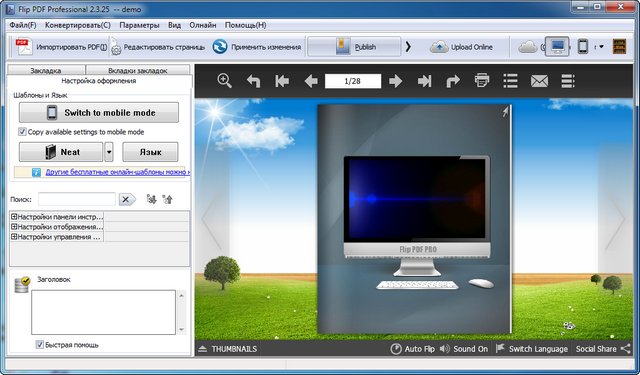The width and height of the screenshot is (640, 375).
Task: Click the Neat template button
Action: pyautogui.click(x=61, y=152)
